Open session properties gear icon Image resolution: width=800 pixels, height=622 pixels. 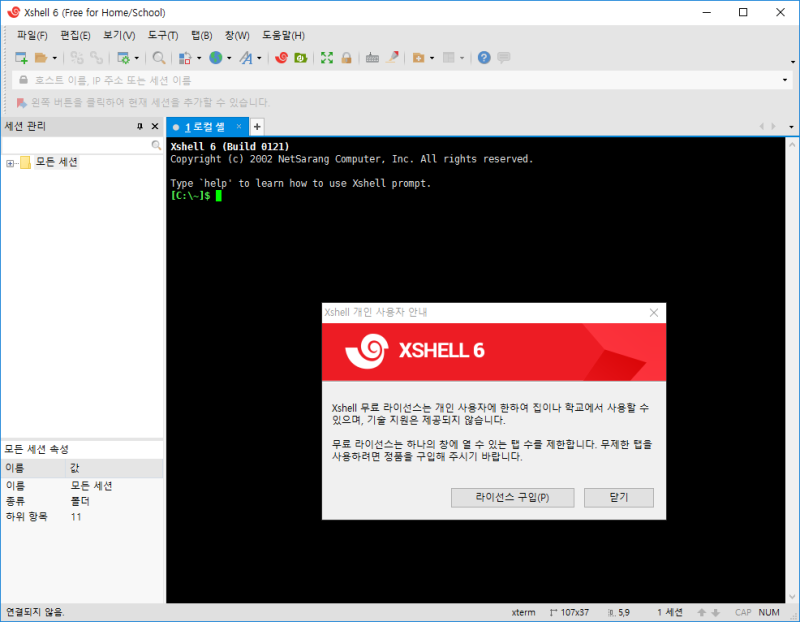[123, 58]
